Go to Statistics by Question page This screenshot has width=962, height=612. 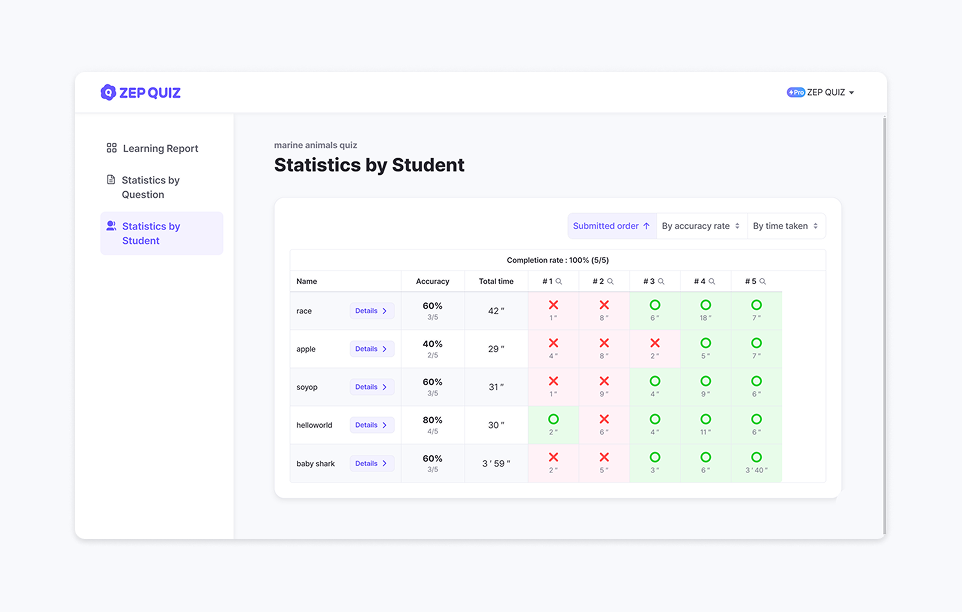[x=150, y=187]
